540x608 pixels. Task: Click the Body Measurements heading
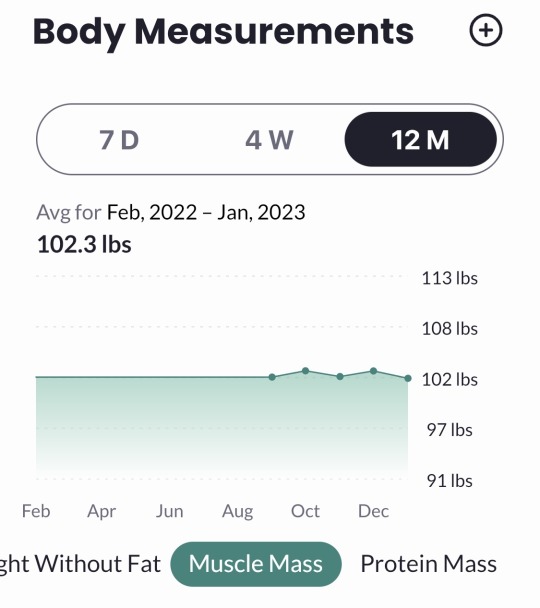coord(223,33)
